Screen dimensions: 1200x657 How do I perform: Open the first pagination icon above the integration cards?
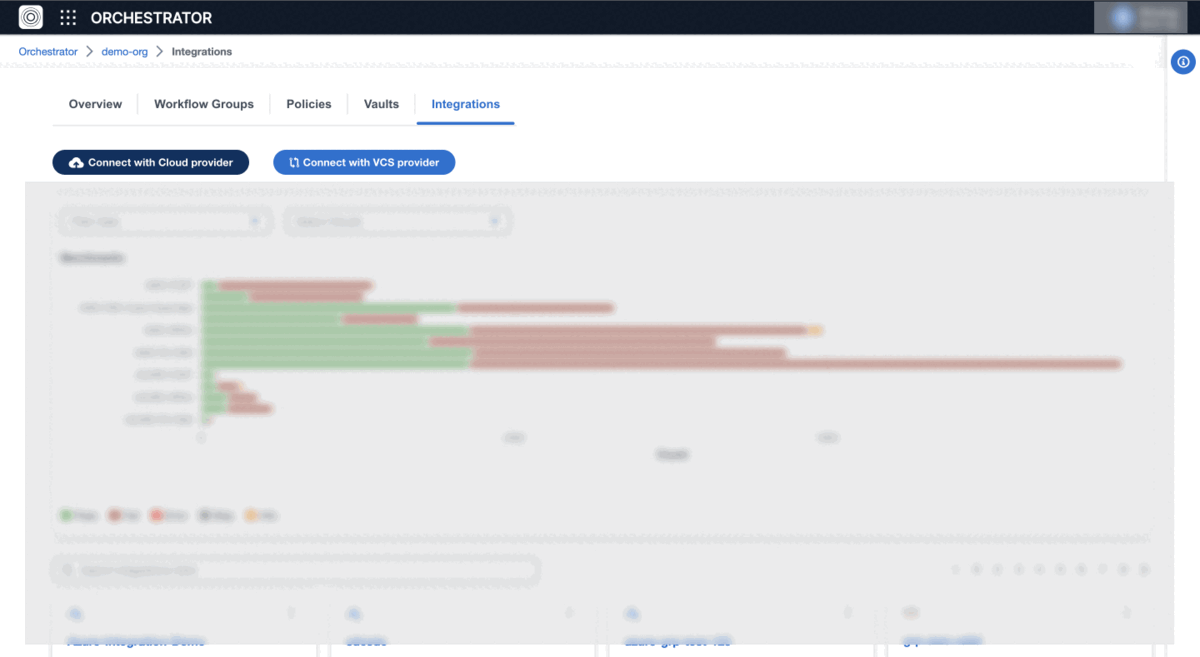pyautogui.click(x=956, y=569)
